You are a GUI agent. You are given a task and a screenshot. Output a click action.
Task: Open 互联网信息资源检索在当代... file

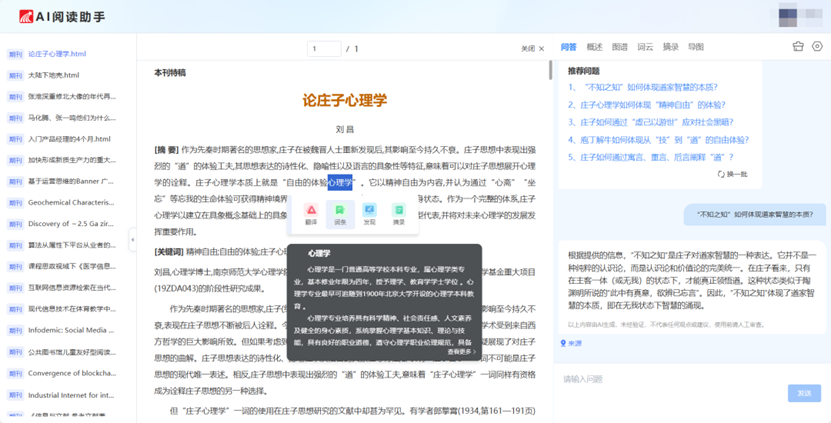(72, 287)
